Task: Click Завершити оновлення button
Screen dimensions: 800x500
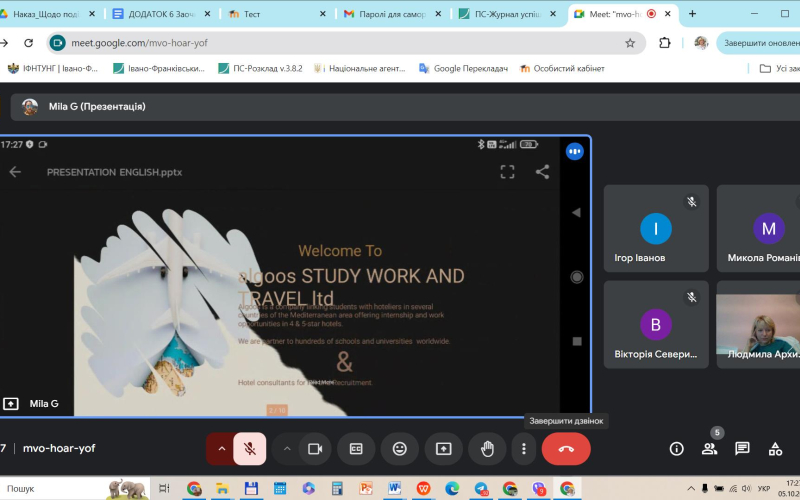Action: [x=759, y=43]
